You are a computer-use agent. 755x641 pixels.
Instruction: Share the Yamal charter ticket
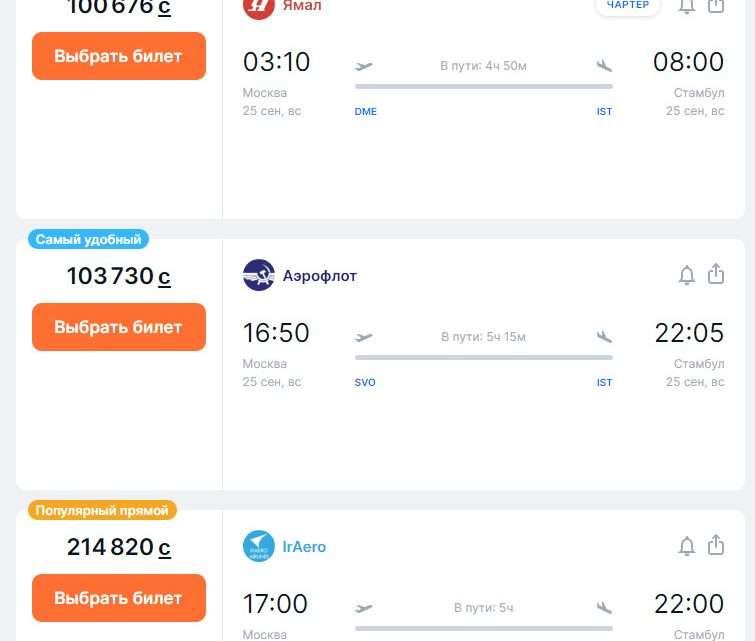716,6
